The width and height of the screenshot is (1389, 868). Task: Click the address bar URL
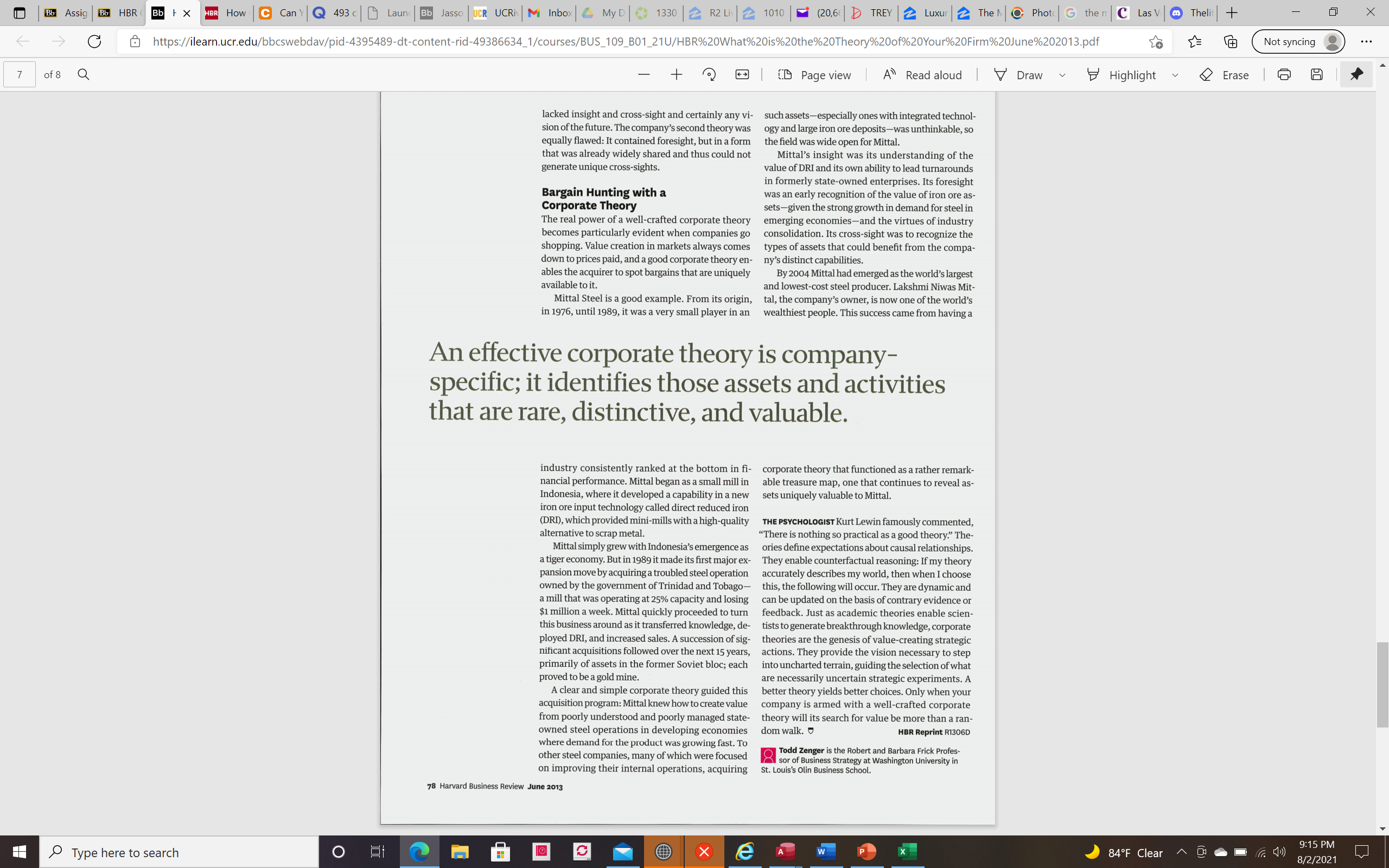click(x=626, y=41)
